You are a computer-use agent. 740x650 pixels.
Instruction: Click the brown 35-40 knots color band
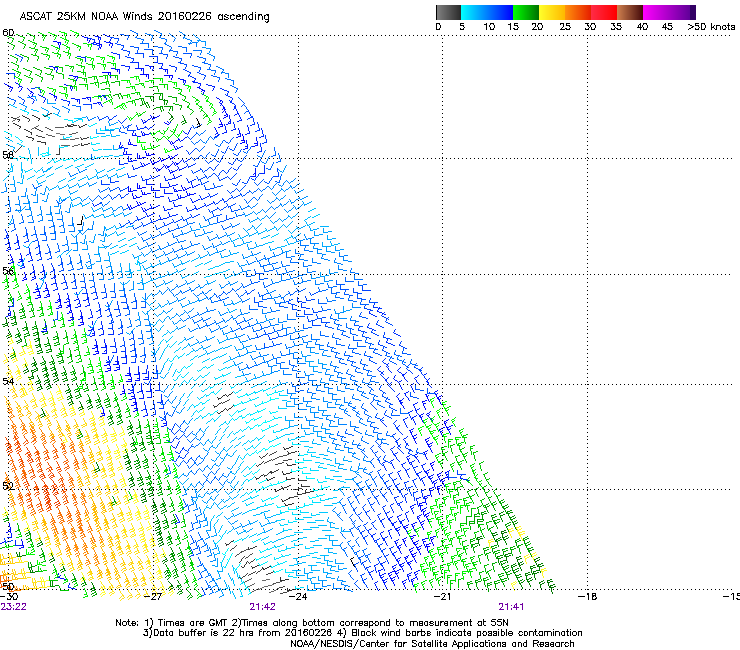[x=630, y=12]
